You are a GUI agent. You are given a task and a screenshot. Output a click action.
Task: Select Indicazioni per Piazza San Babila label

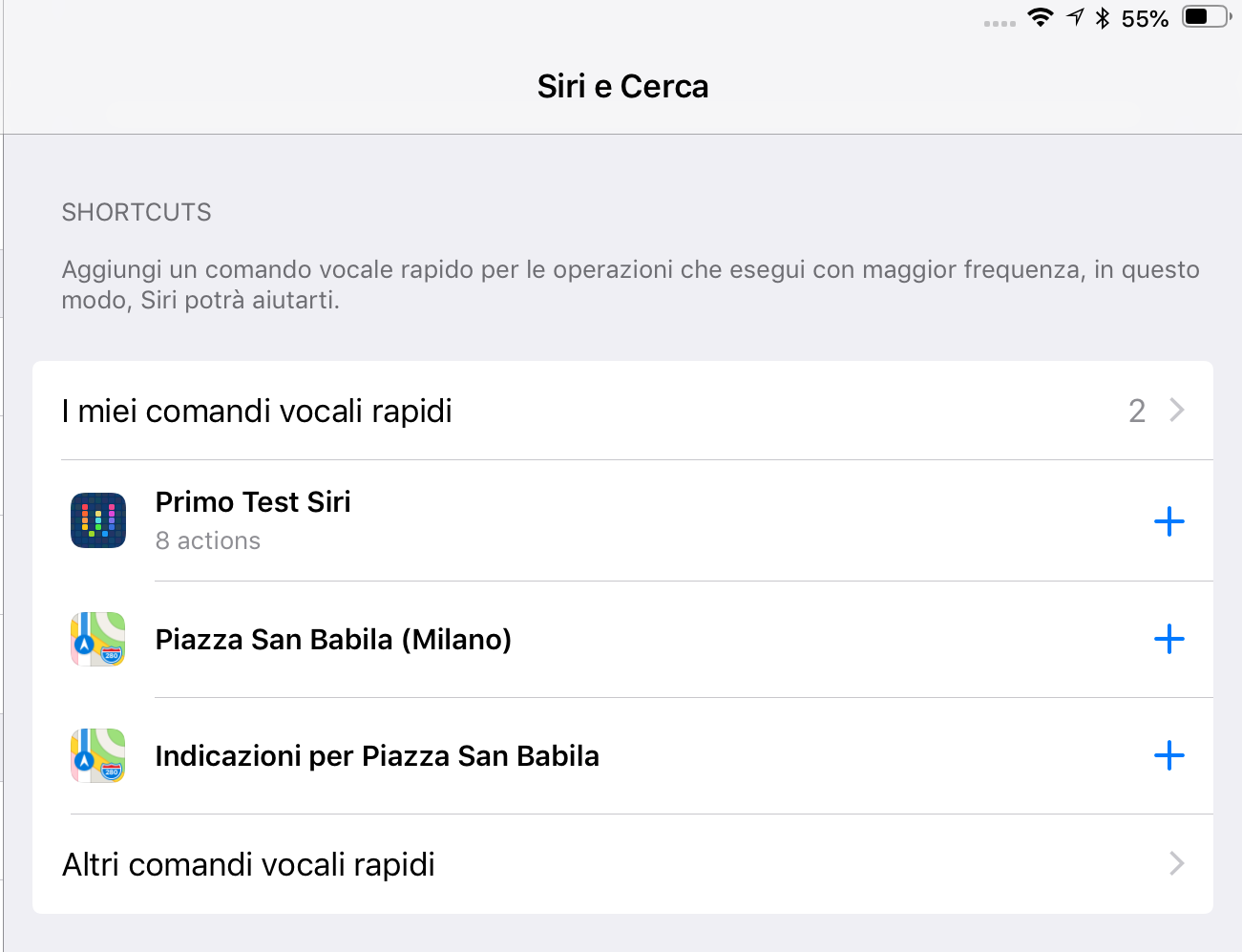(x=377, y=756)
